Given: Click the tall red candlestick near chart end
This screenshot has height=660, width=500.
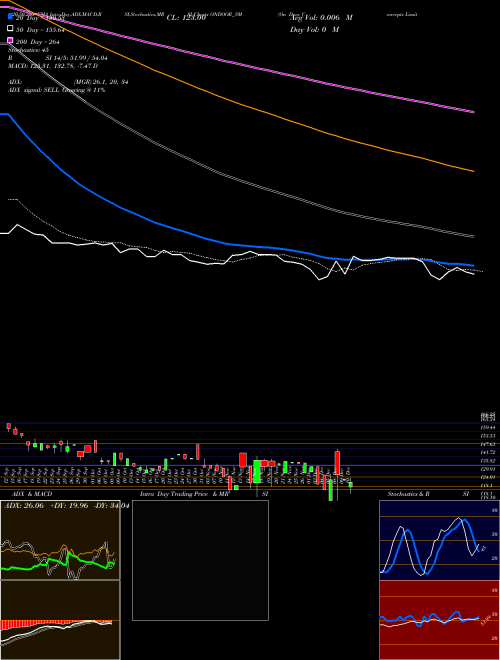Looking at the screenshot, I should click(x=337, y=463).
